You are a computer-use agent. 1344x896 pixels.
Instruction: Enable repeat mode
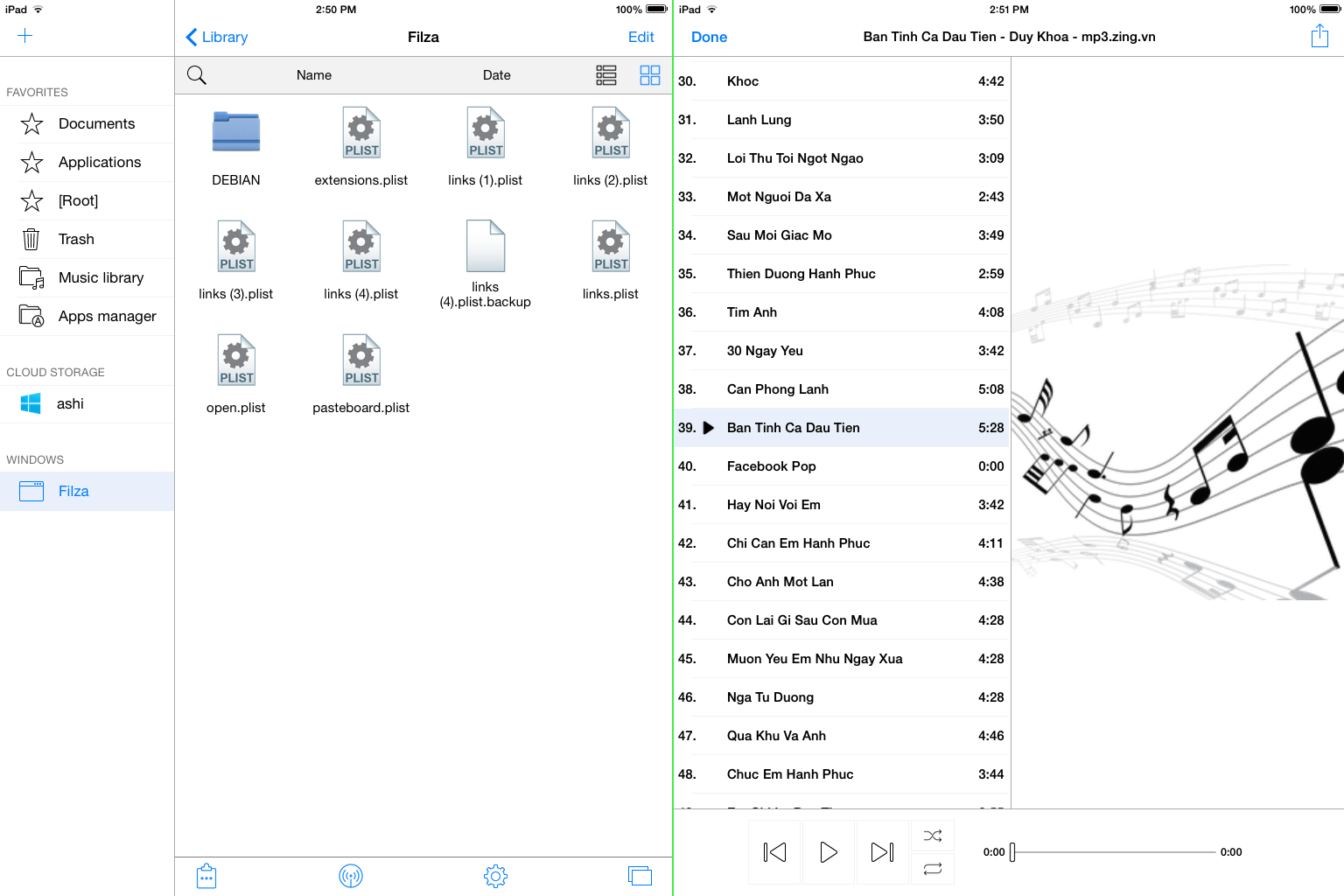tap(933, 868)
